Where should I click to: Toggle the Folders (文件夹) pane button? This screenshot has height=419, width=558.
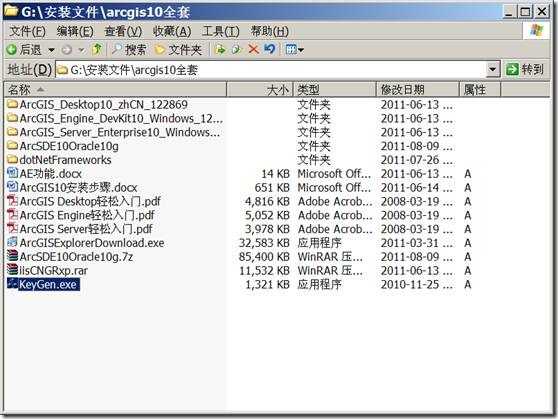point(179,49)
